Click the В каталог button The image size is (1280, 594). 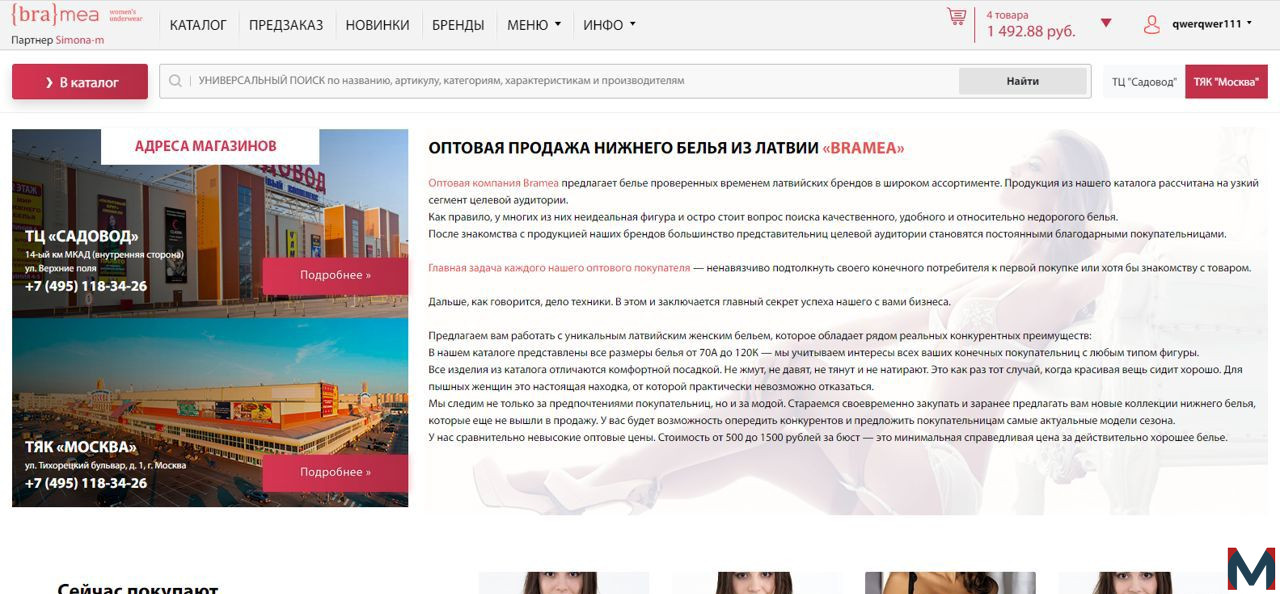[80, 82]
